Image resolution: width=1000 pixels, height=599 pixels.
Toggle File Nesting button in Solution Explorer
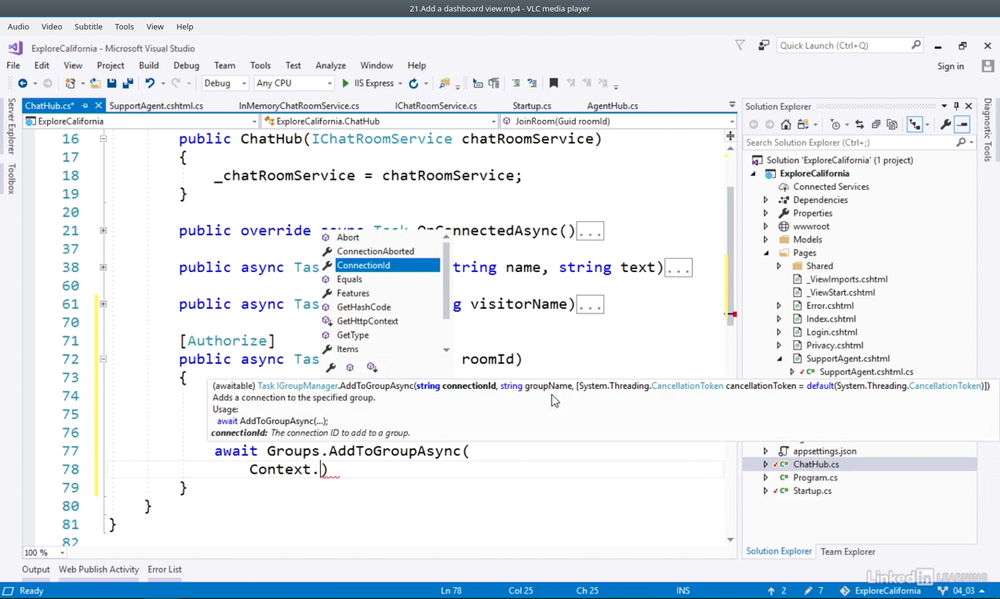coord(915,124)
